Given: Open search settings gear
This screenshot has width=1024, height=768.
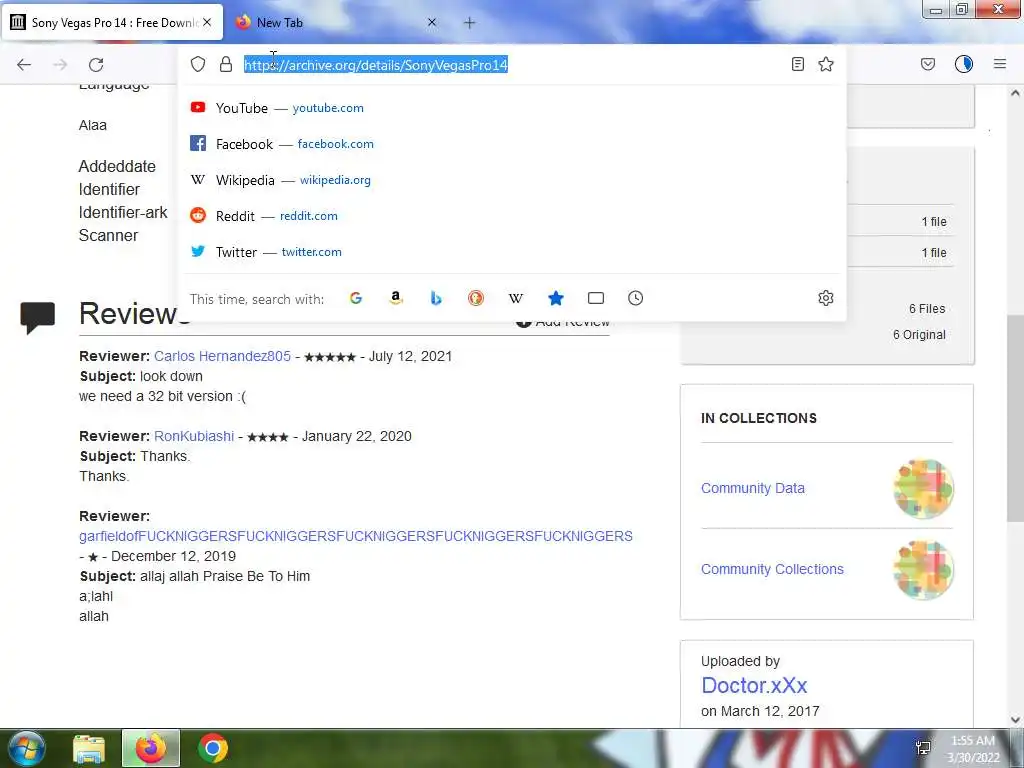Looking at the screenshot, I should tap(826, 298).
